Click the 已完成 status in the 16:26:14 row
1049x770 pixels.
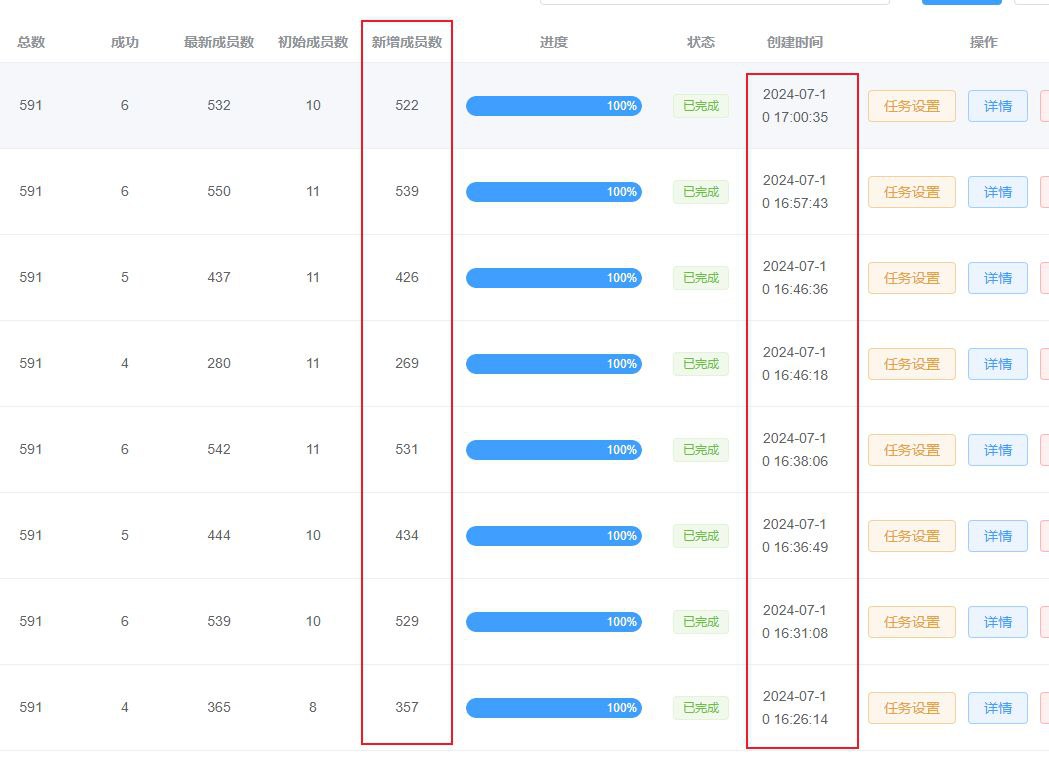pos(700,708)
